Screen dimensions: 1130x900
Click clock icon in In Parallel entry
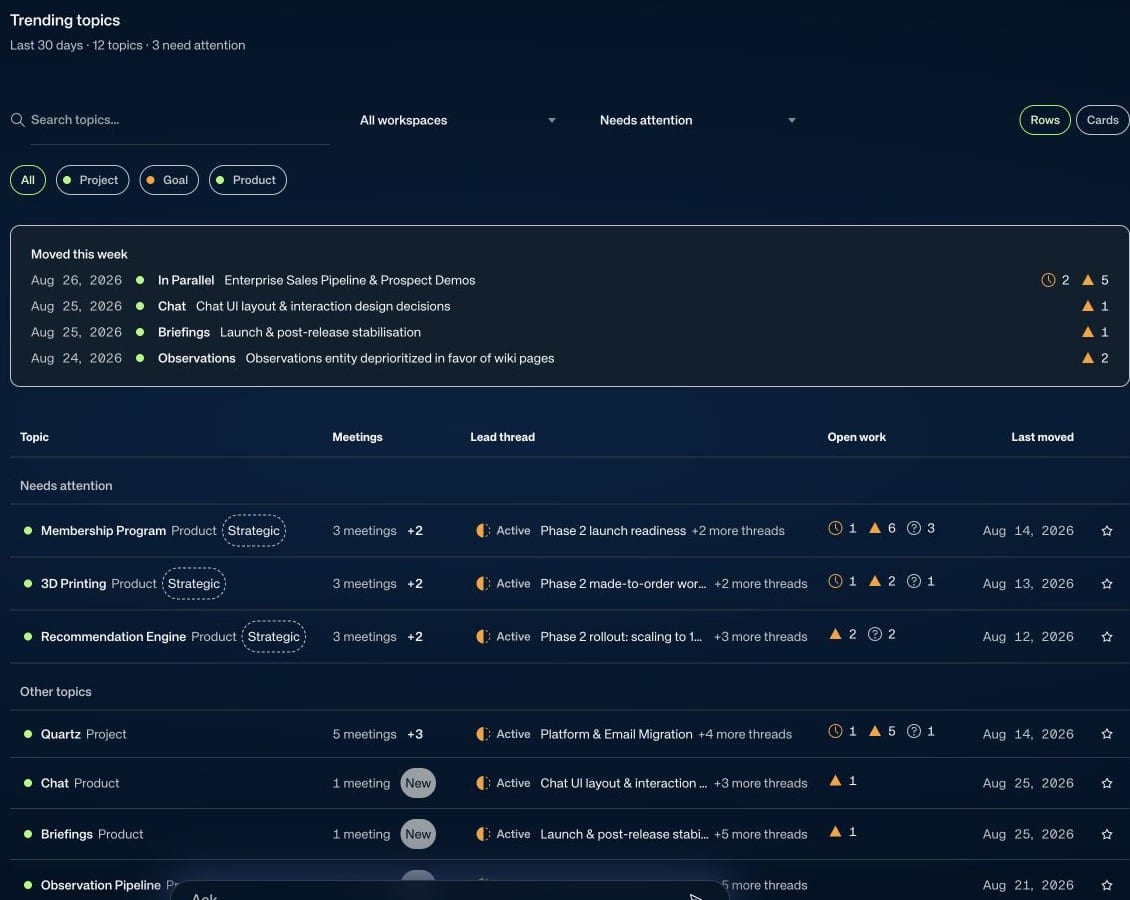[1049, 280]
